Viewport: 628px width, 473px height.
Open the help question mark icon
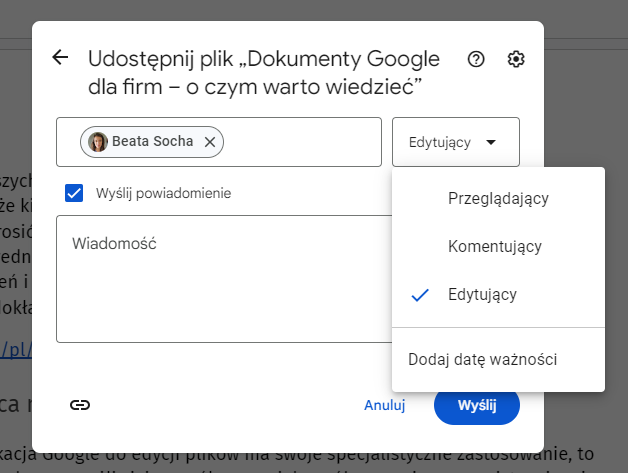click(476, 59)
